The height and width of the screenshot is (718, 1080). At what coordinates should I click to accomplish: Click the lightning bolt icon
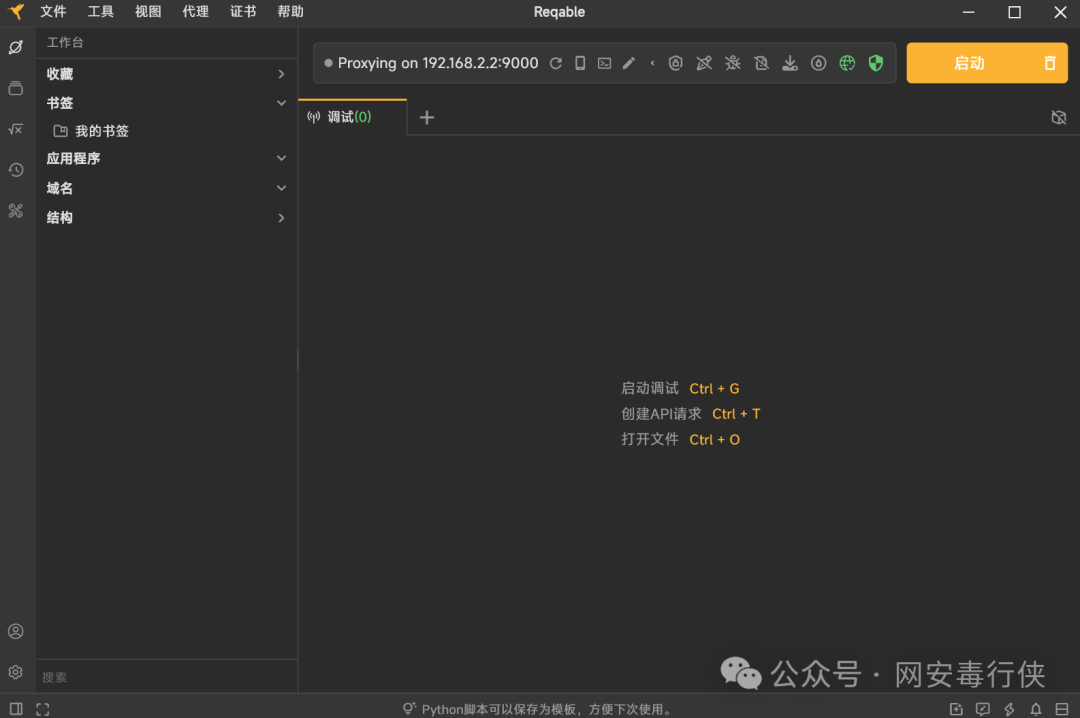1009,709
